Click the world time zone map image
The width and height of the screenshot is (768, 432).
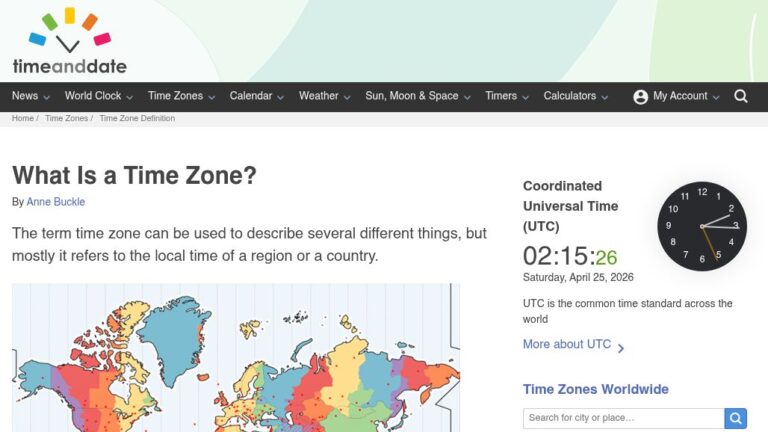pos(236,358)
